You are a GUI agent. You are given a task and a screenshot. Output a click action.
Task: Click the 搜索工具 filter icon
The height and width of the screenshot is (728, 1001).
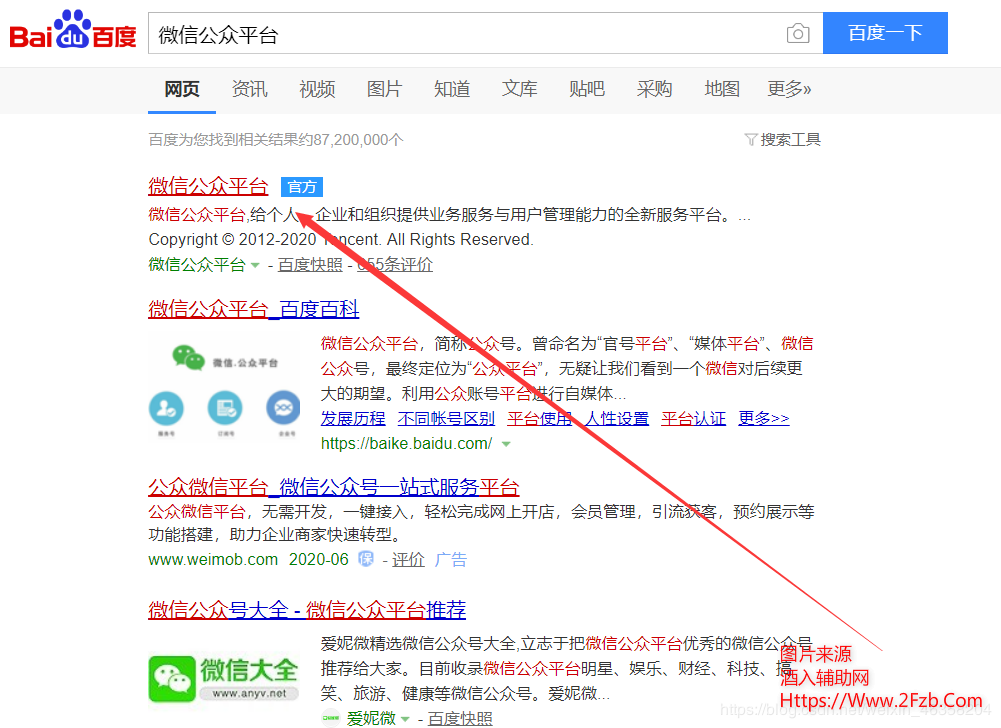(751, 139)
